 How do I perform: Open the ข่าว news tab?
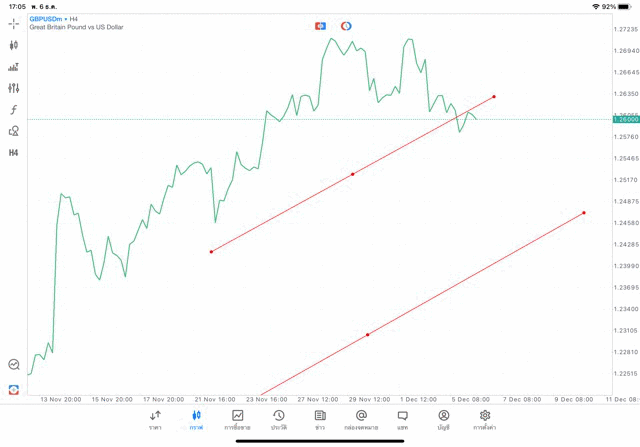pos(320,419)
